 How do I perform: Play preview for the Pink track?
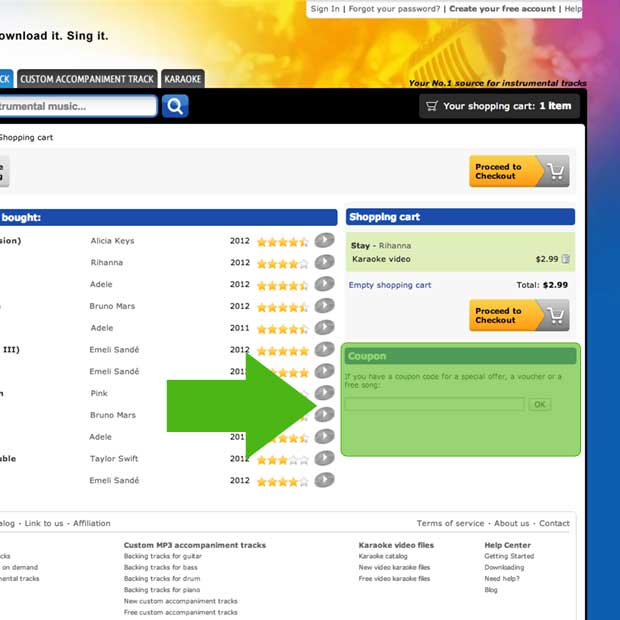point(324,393)
